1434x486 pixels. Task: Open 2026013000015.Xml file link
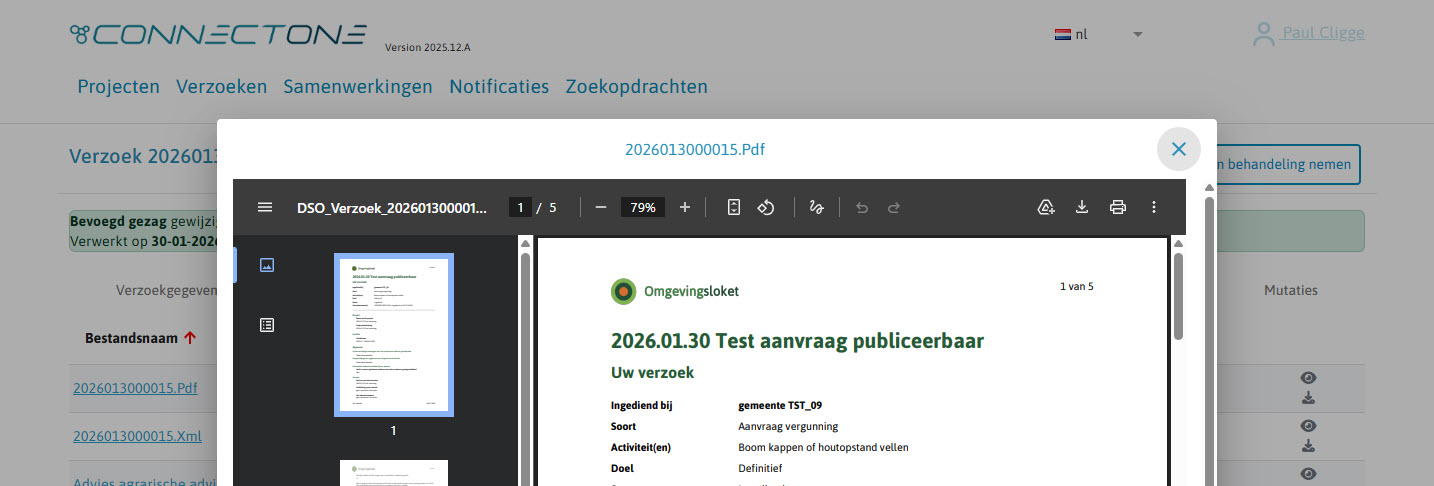point(135,436)
